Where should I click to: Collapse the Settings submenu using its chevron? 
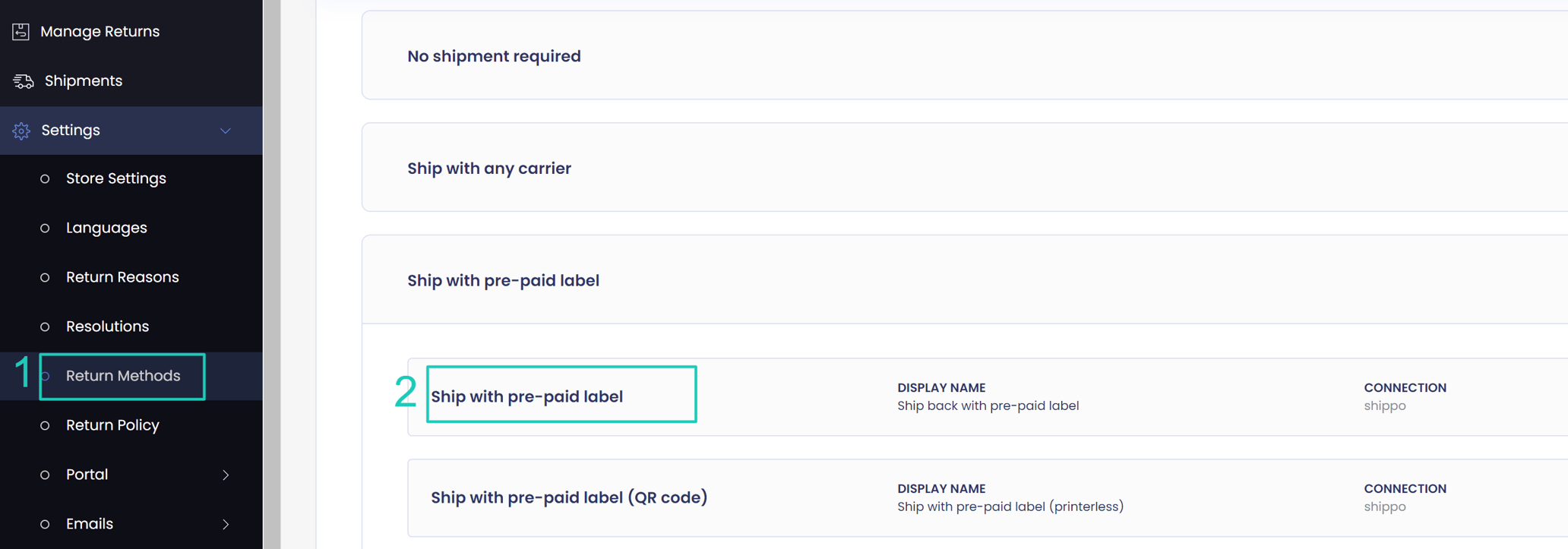tap(225, 131)
